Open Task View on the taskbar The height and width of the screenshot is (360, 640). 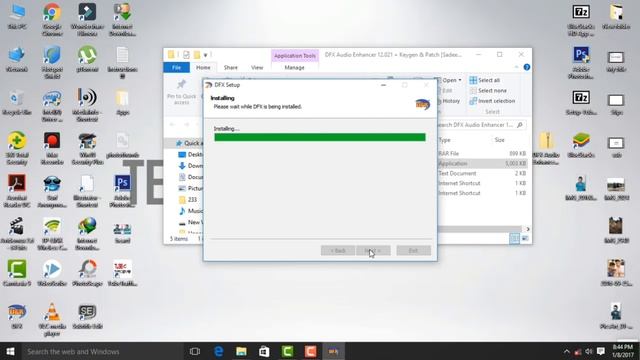point(195,351)
